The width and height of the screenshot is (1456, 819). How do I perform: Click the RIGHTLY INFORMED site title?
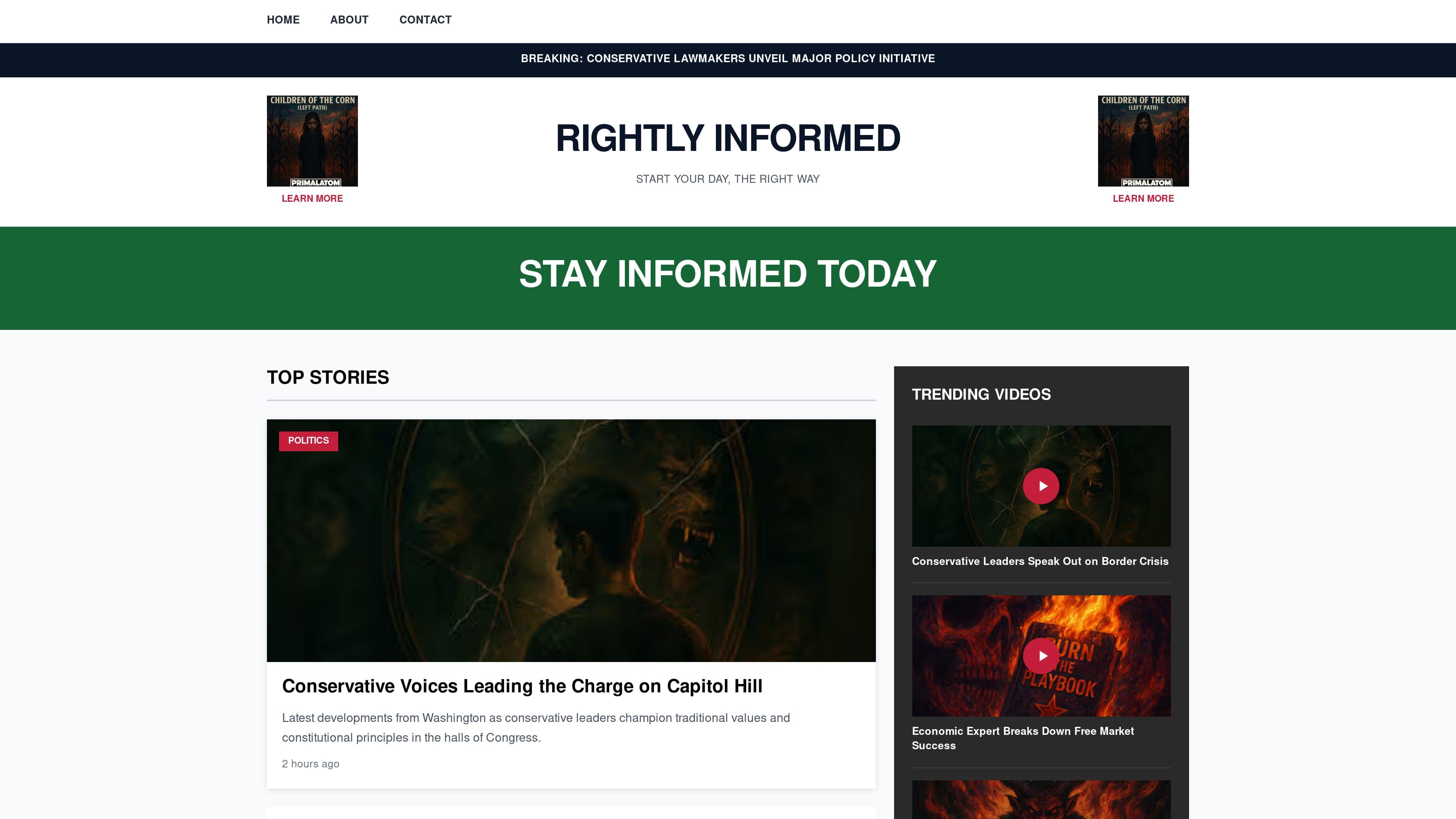(x=728, y=137)
